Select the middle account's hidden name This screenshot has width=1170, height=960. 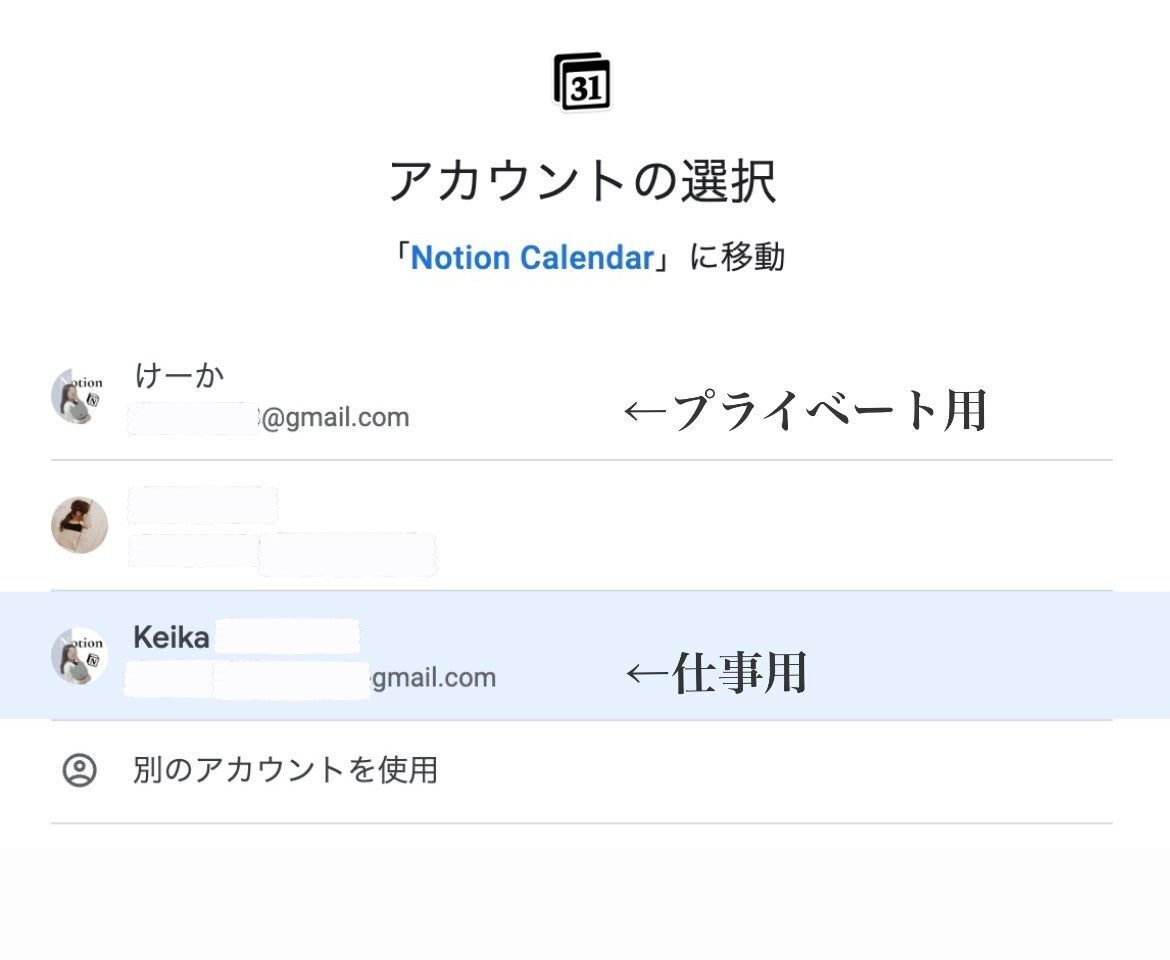(203, 506)
